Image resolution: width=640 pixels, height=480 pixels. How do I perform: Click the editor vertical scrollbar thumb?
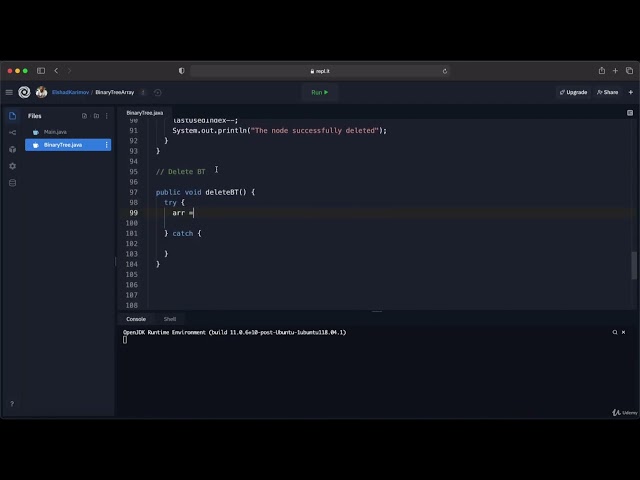634,266
